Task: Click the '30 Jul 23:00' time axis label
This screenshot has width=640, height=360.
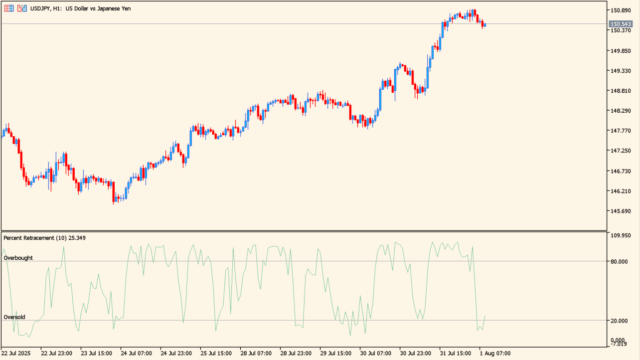Action: tap(416, 353)
